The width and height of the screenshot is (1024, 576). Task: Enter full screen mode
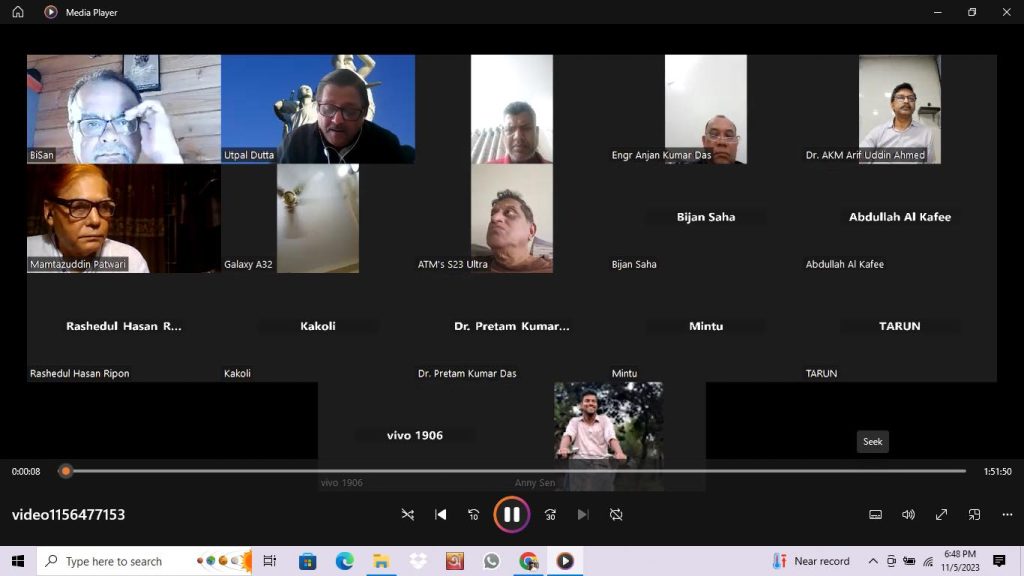(941, 514)
